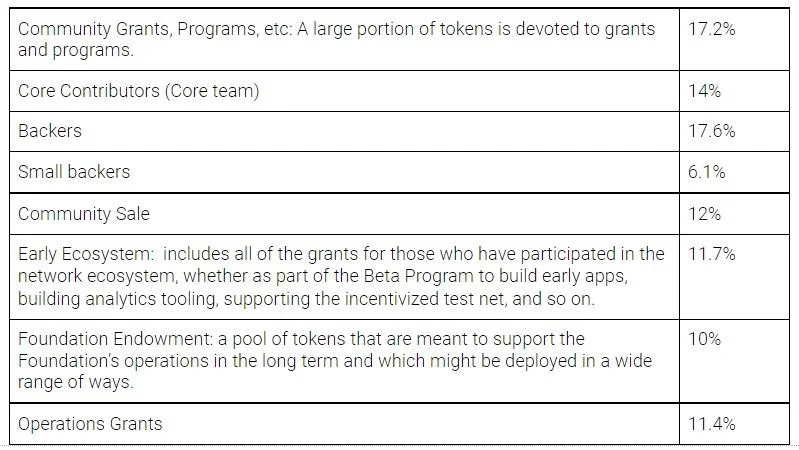The height and width of the screenshot is (450, 799).
Task: Select the 12% Community Sale value
Action: 704,214
